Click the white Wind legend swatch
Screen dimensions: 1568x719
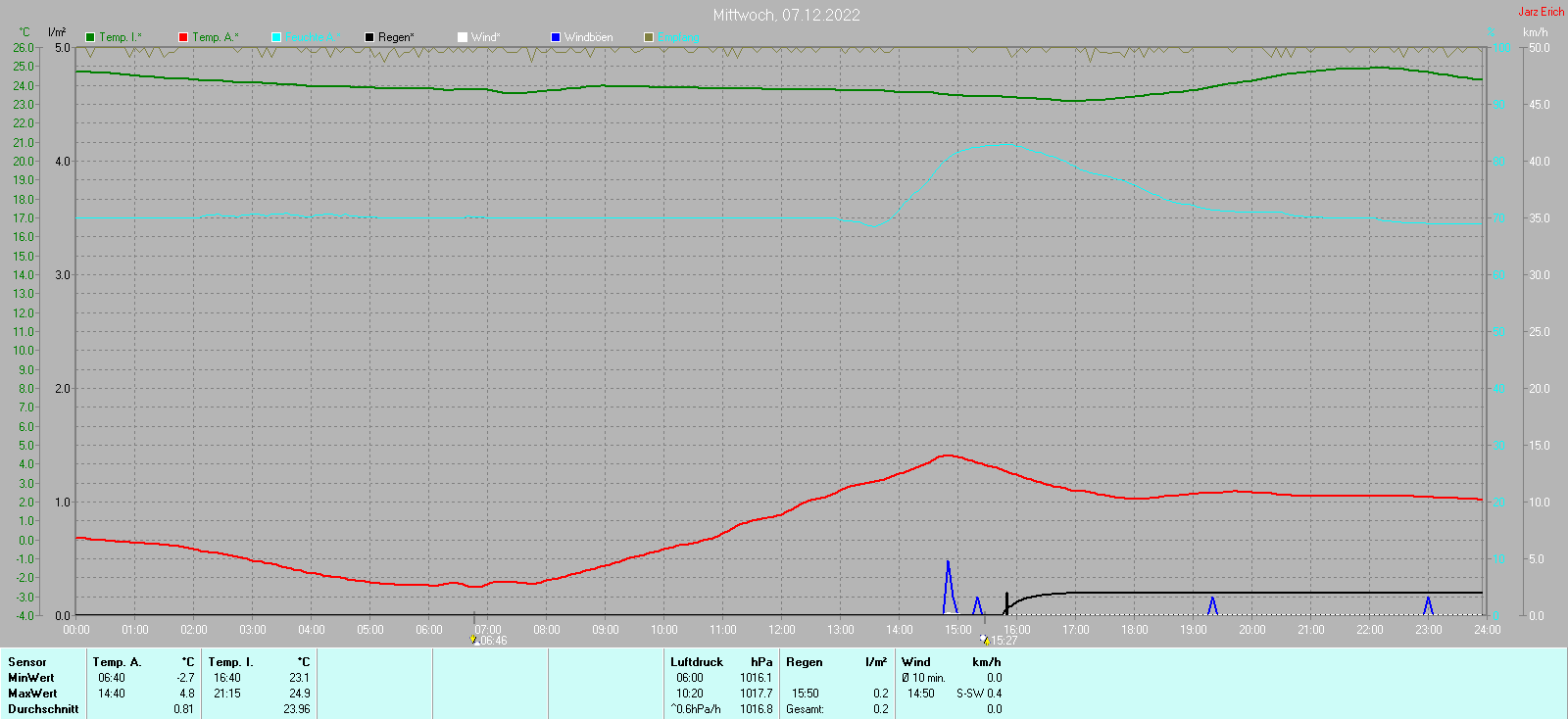(x=463, y=37)
